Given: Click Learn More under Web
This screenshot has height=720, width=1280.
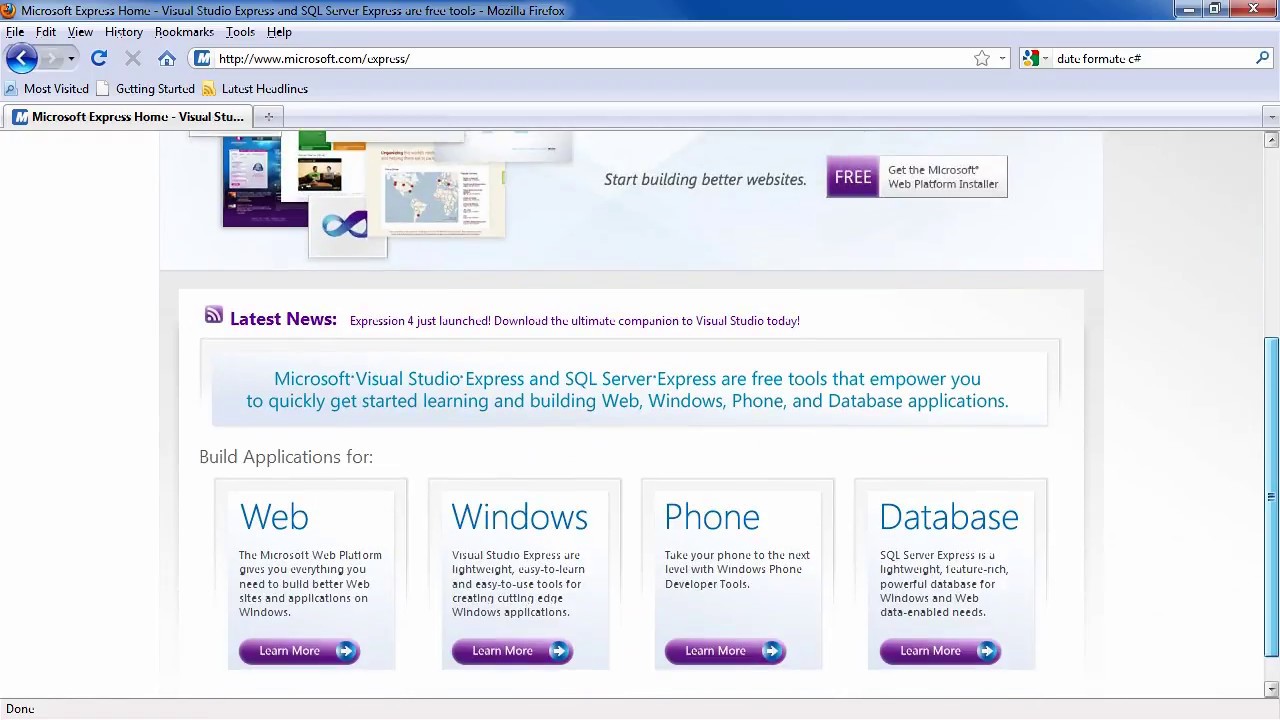Looking at the screenshot, I should [299, 651].
